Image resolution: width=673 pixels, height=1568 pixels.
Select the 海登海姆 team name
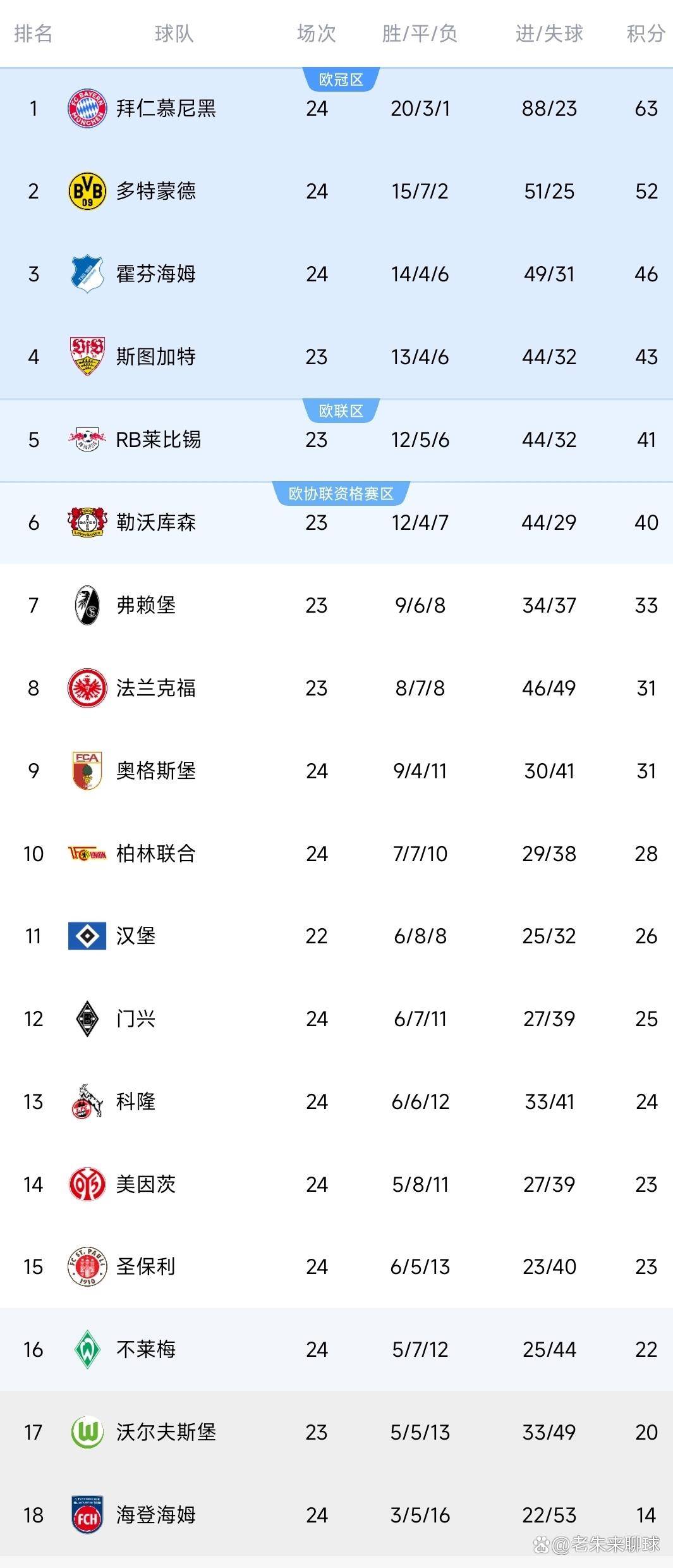(x=156, y=1515)
